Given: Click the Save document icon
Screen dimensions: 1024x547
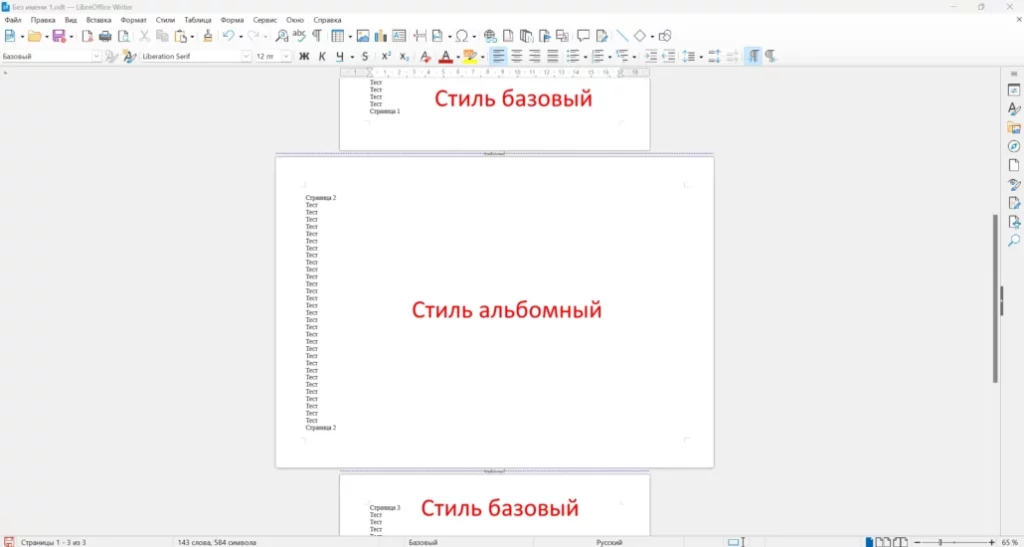Looking at the screenshot, I should coord(59,36).
